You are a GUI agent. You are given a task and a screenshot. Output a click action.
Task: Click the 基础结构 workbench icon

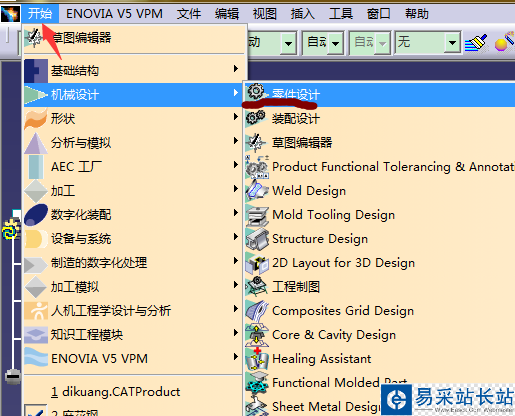(35, 71)
